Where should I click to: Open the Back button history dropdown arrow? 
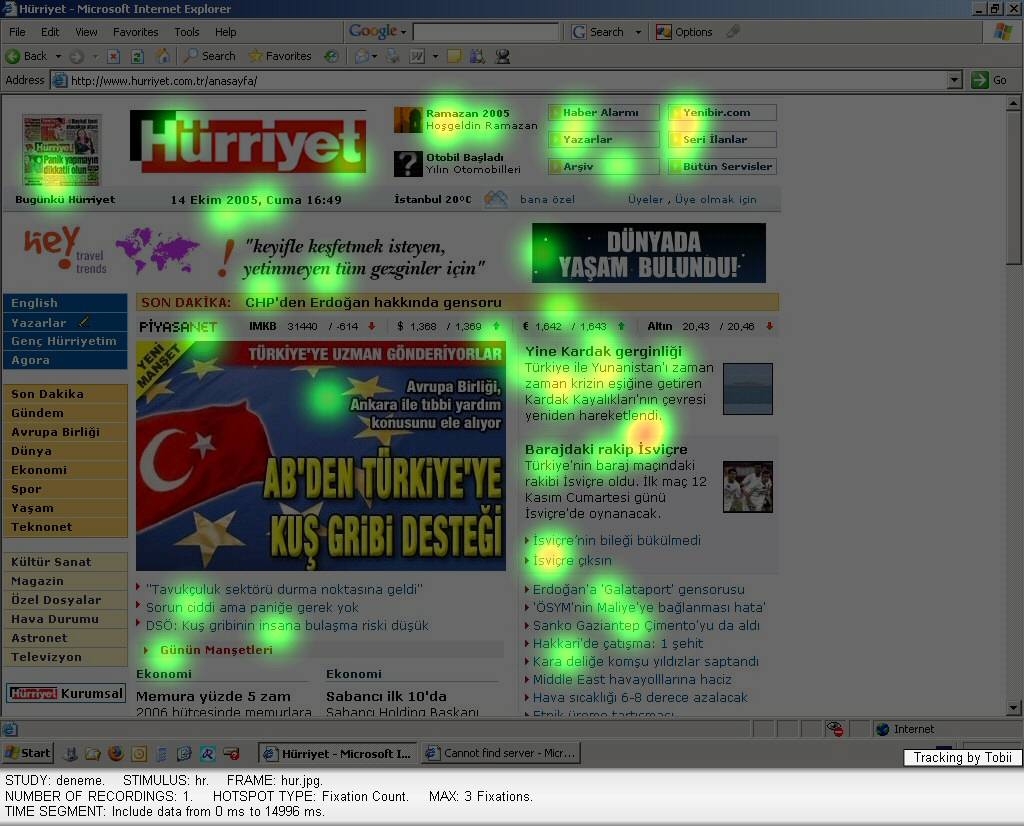(x=58, y=56)
